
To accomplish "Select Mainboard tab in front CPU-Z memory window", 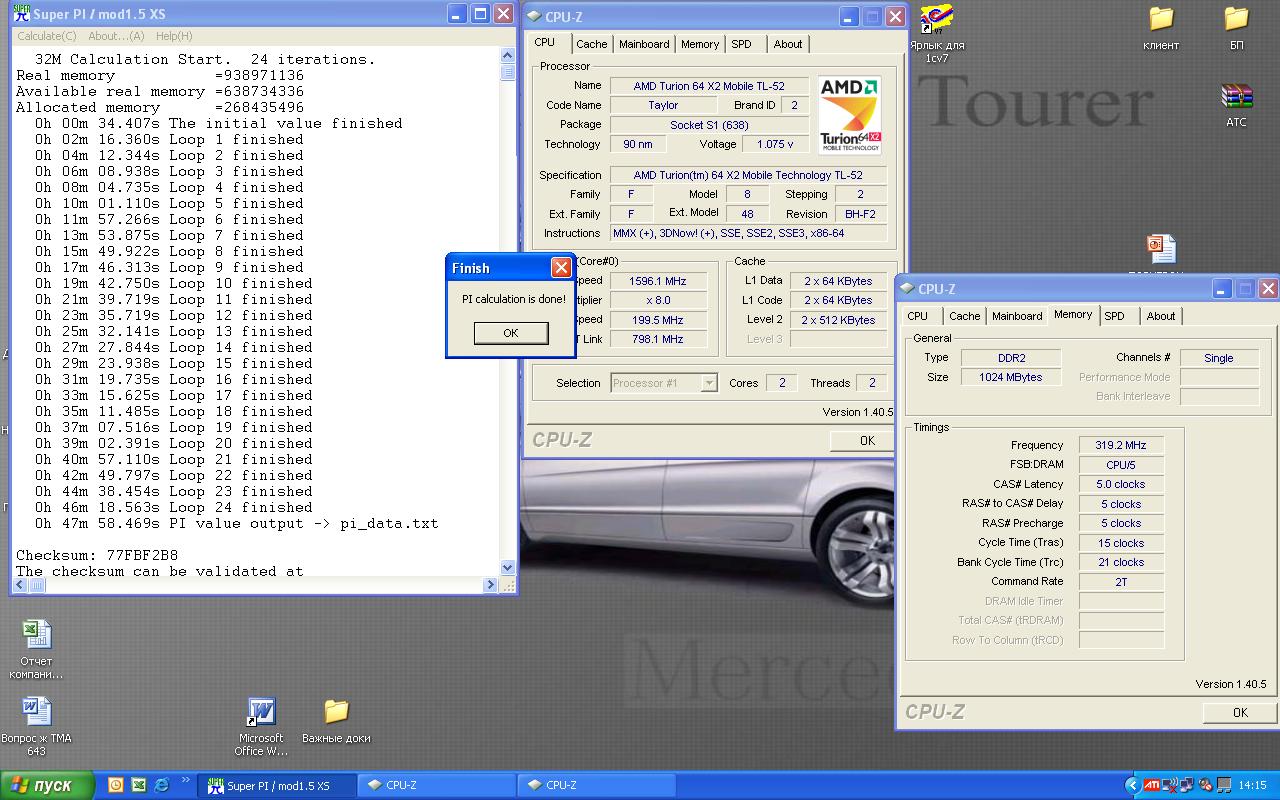I will (x=1017, y=316).
